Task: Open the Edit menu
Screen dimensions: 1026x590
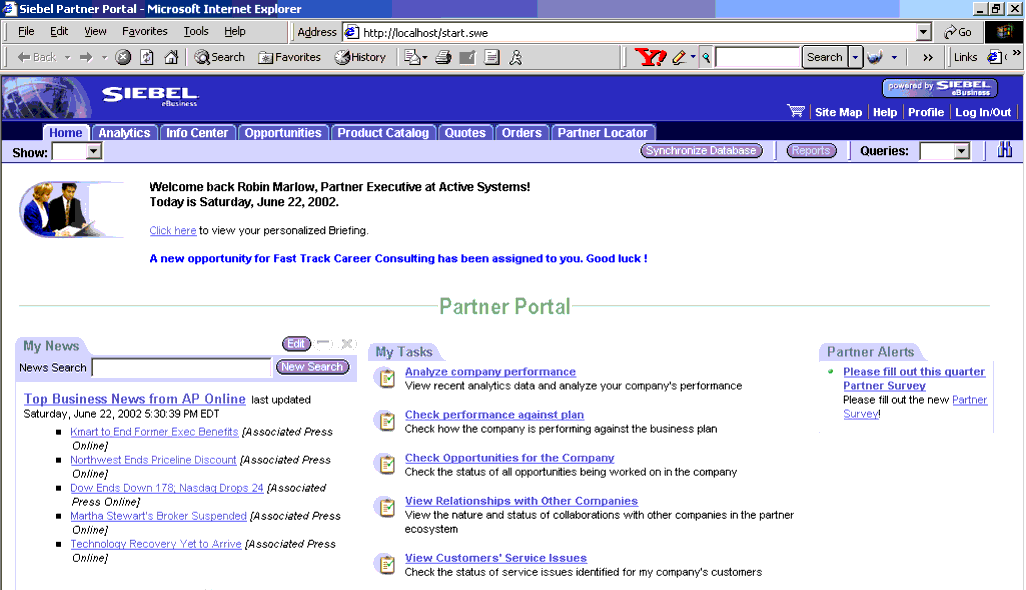Action: (x=59, y=31)
